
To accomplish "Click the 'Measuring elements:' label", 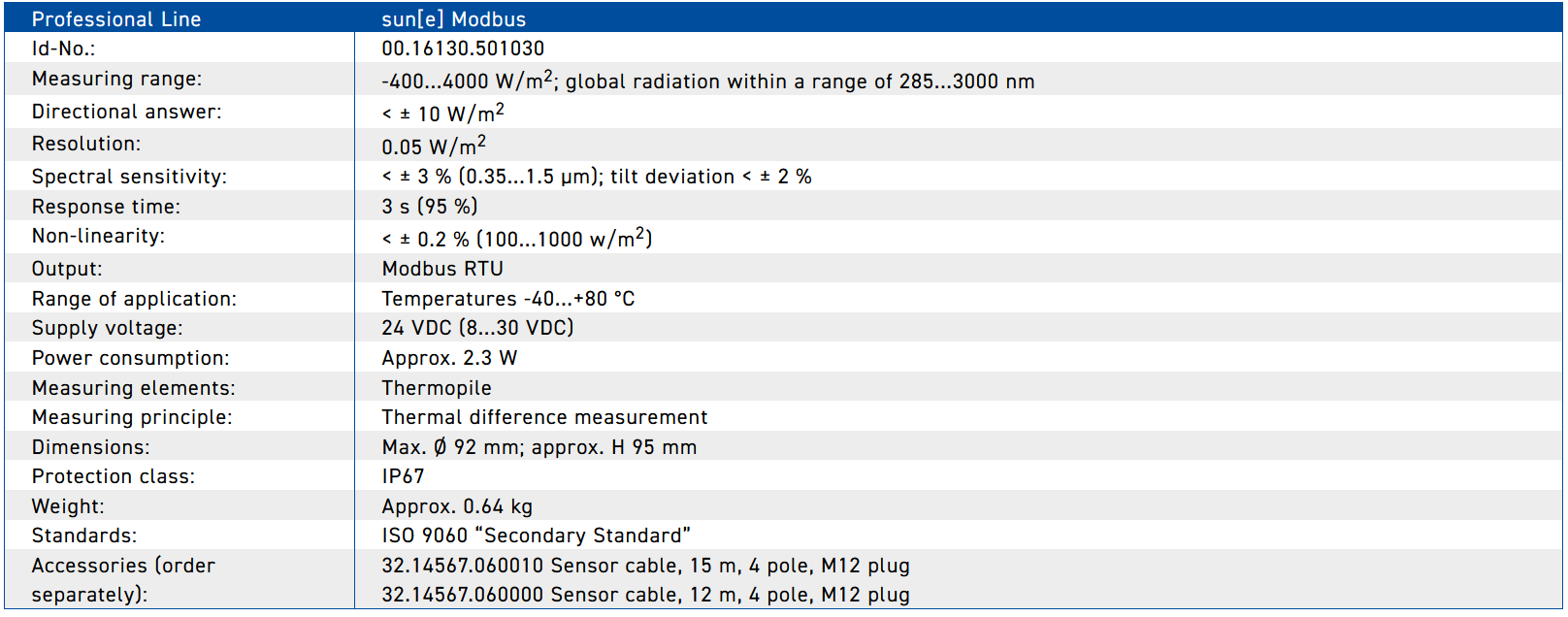I will click(x=134, y=388).
